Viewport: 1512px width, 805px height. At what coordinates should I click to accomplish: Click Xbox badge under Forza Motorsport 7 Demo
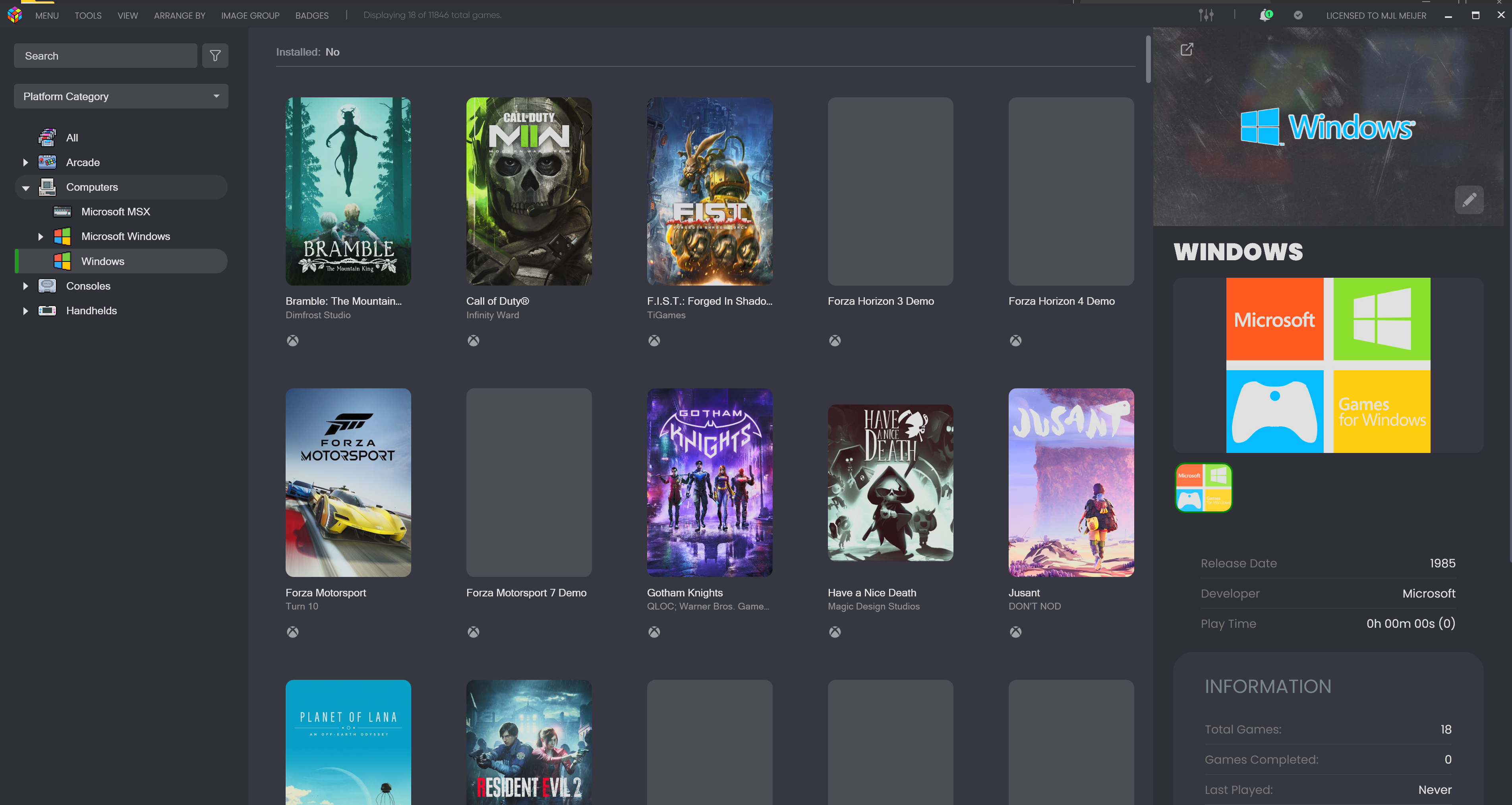(x=473, y=632)
